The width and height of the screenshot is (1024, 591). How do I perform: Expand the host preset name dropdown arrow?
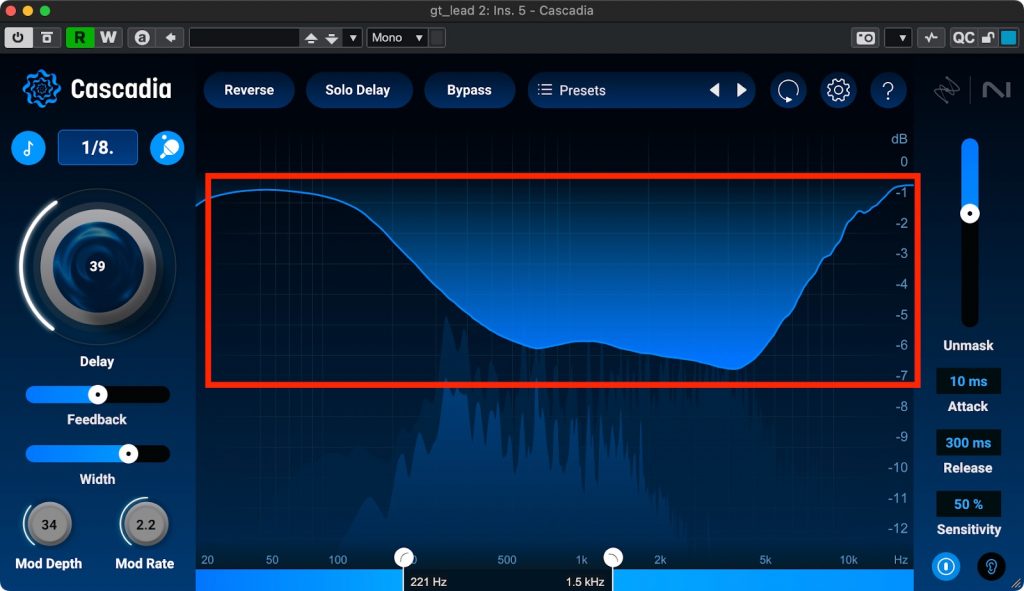point(352,38)
